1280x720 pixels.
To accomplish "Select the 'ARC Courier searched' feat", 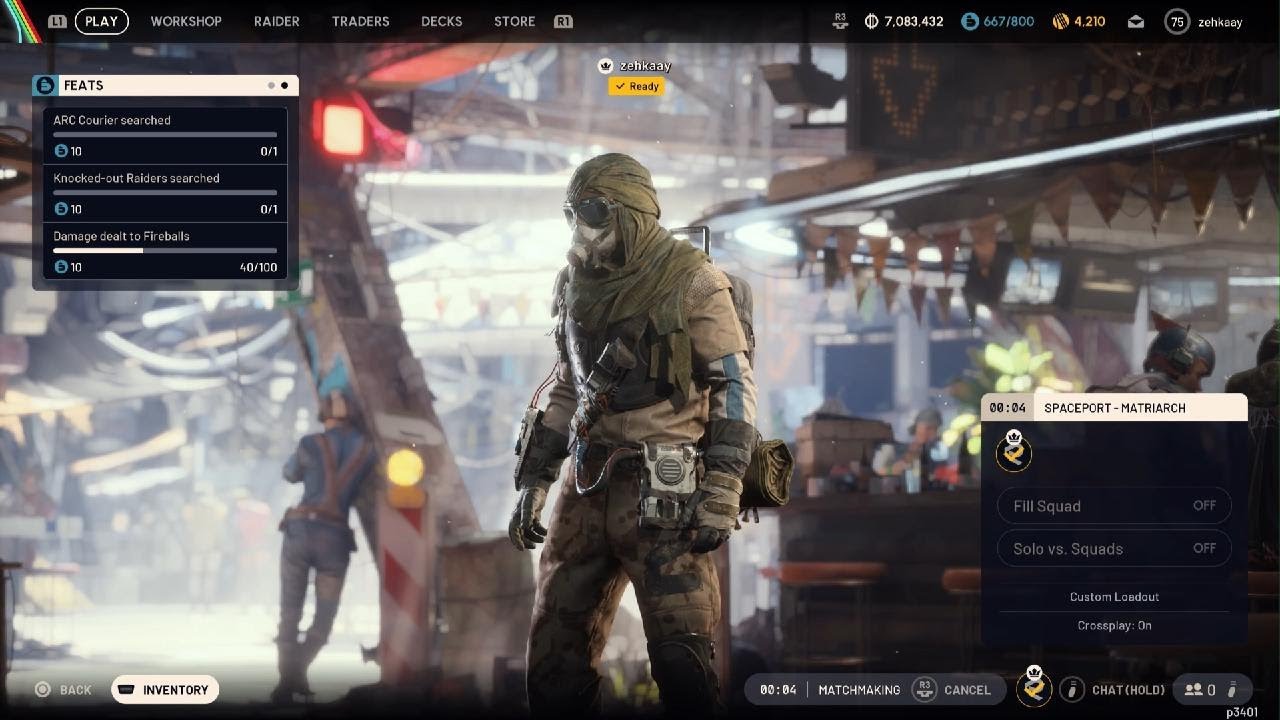I will click(x=165, y=136).
